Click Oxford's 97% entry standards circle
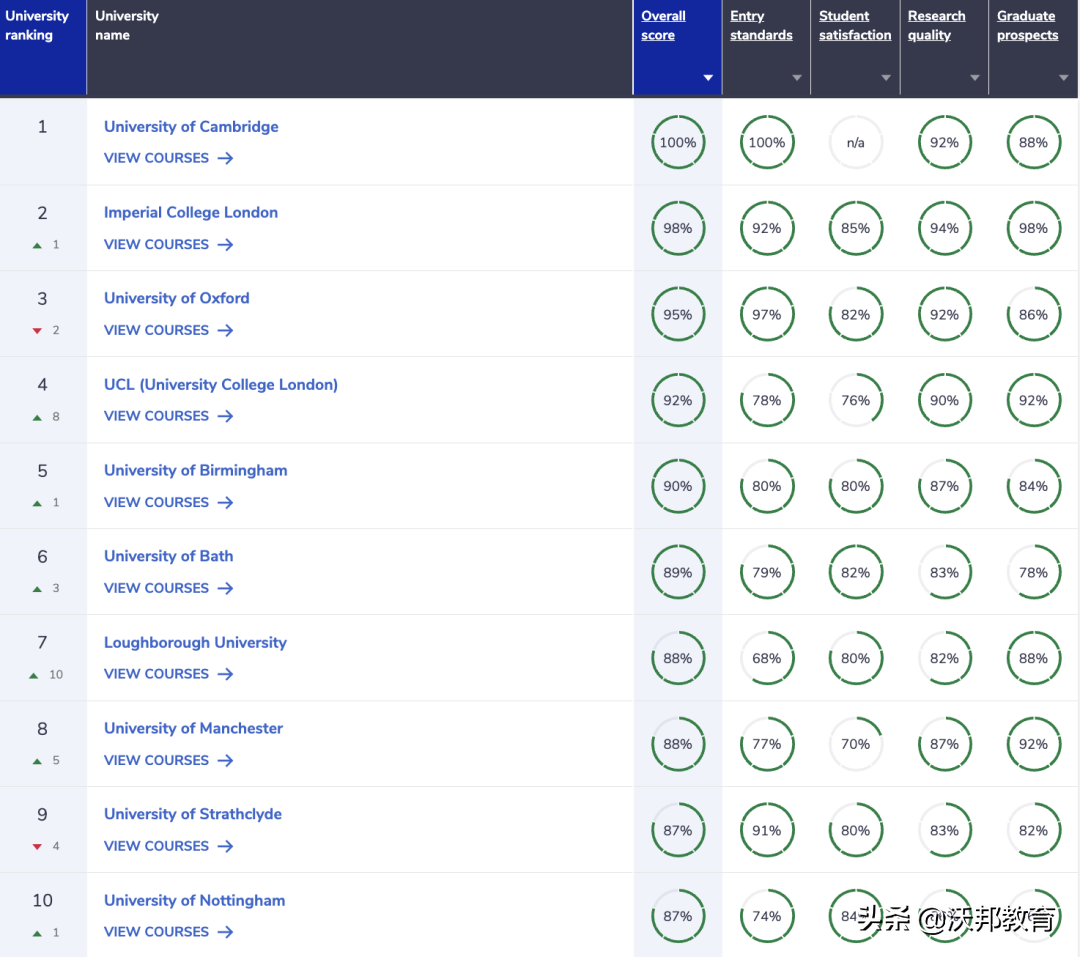1080x957 pixels. [767, 314]
